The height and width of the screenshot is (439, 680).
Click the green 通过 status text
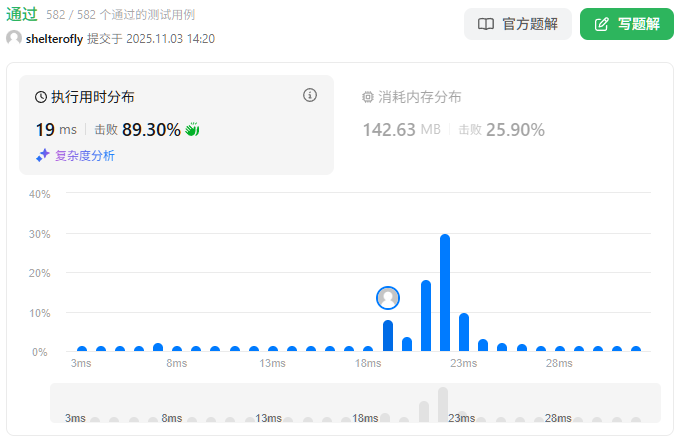click(x=22, y=15)
